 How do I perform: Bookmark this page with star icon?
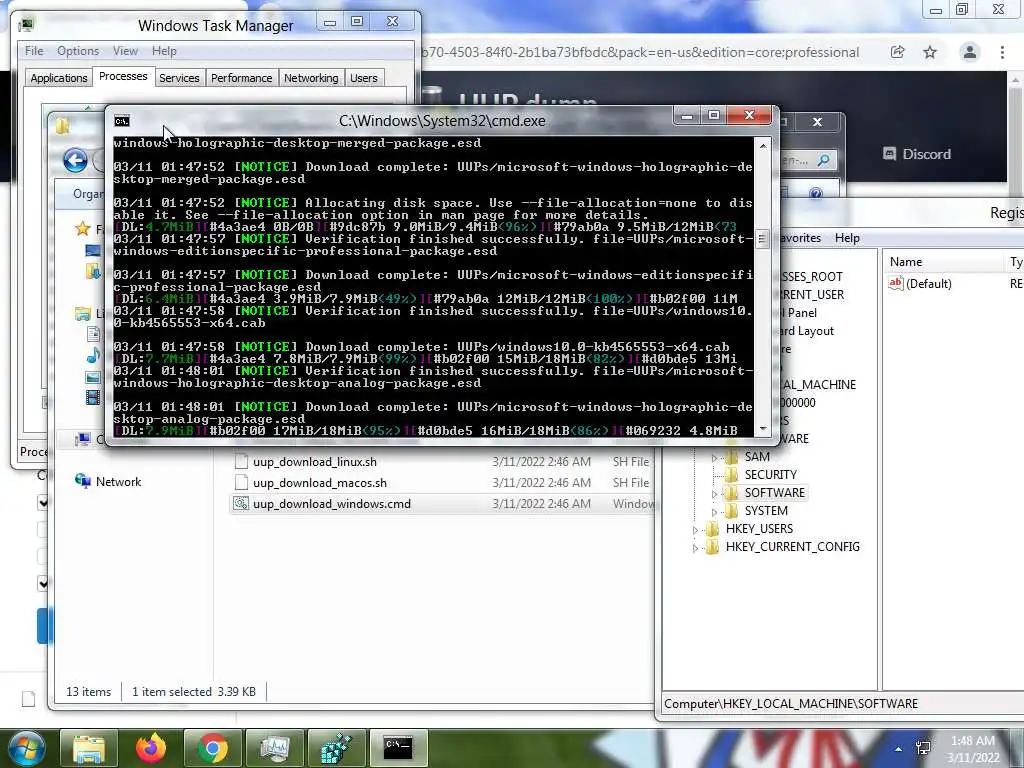tap(930, 52)
